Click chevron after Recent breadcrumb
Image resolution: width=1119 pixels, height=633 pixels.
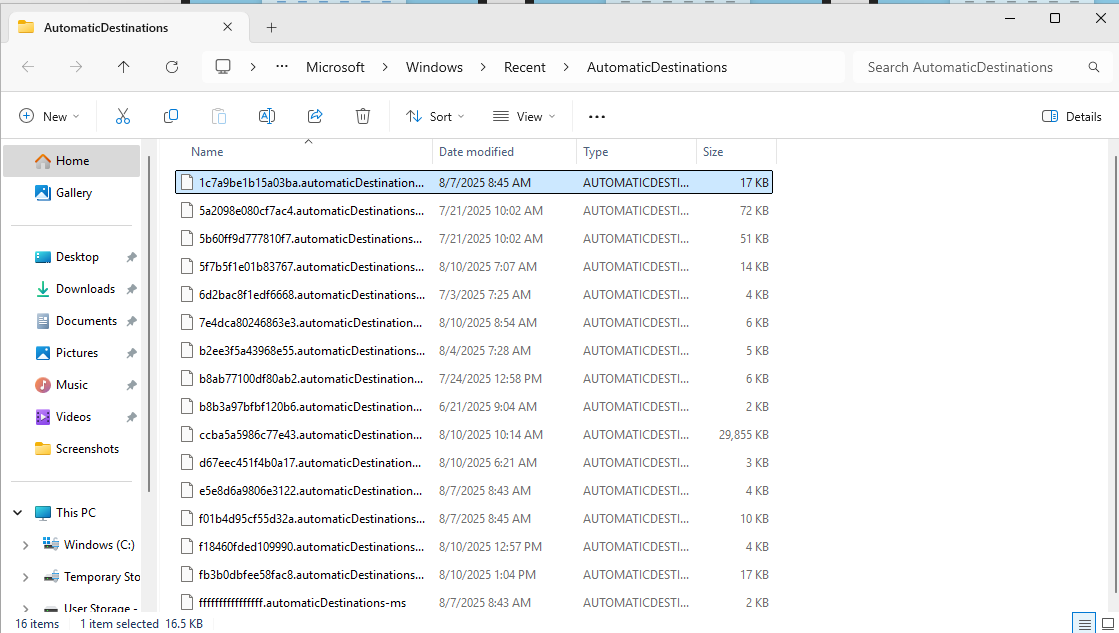(566, 67)
